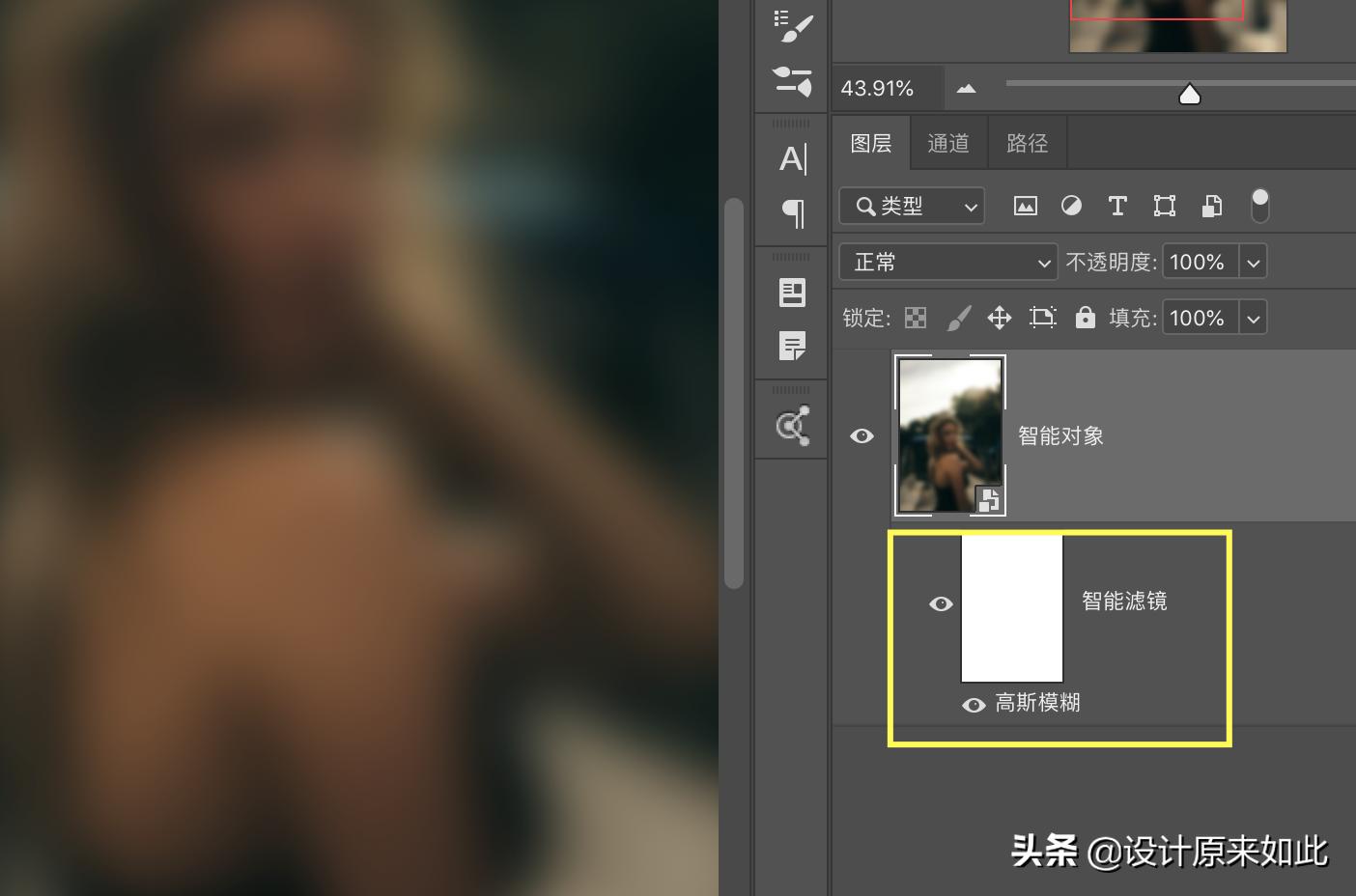Image resolution: width=1356 pixels, height=896 pixels.
Task: Lock all with the padlock icon
Action: point(1086,317)
